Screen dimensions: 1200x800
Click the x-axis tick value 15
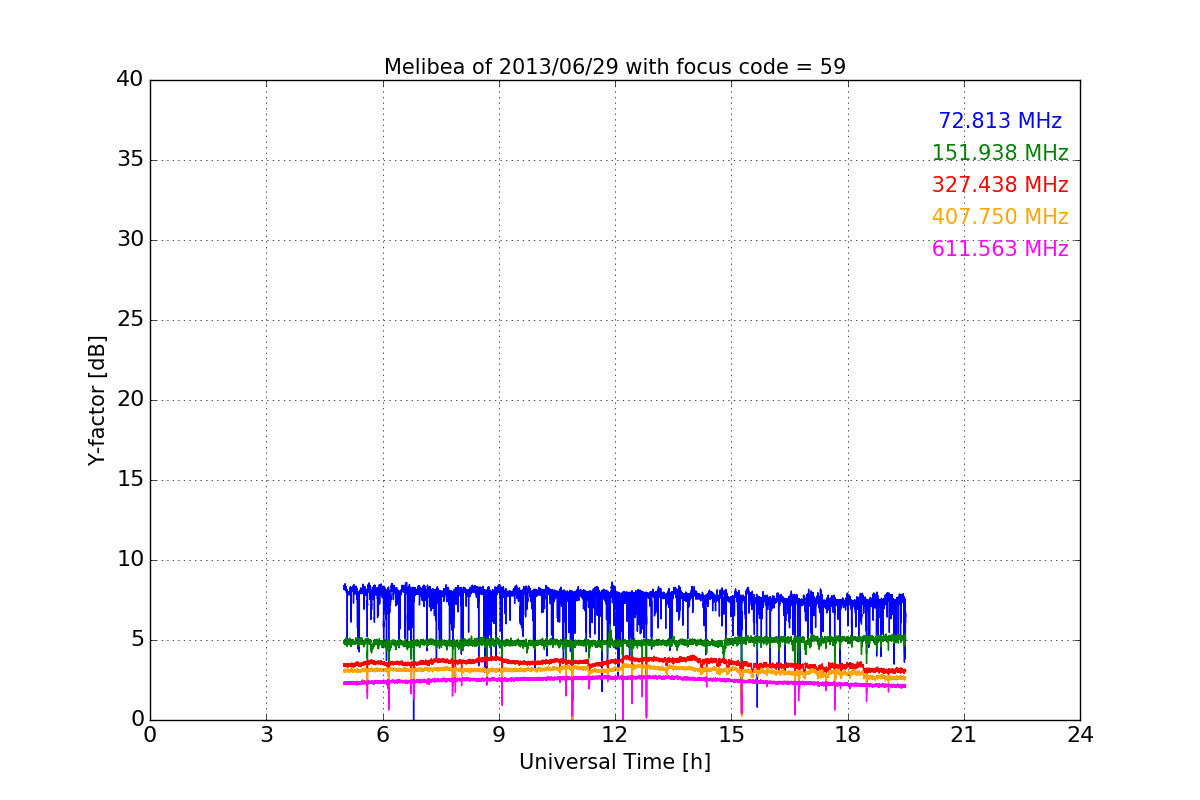(x=731, y=735)
